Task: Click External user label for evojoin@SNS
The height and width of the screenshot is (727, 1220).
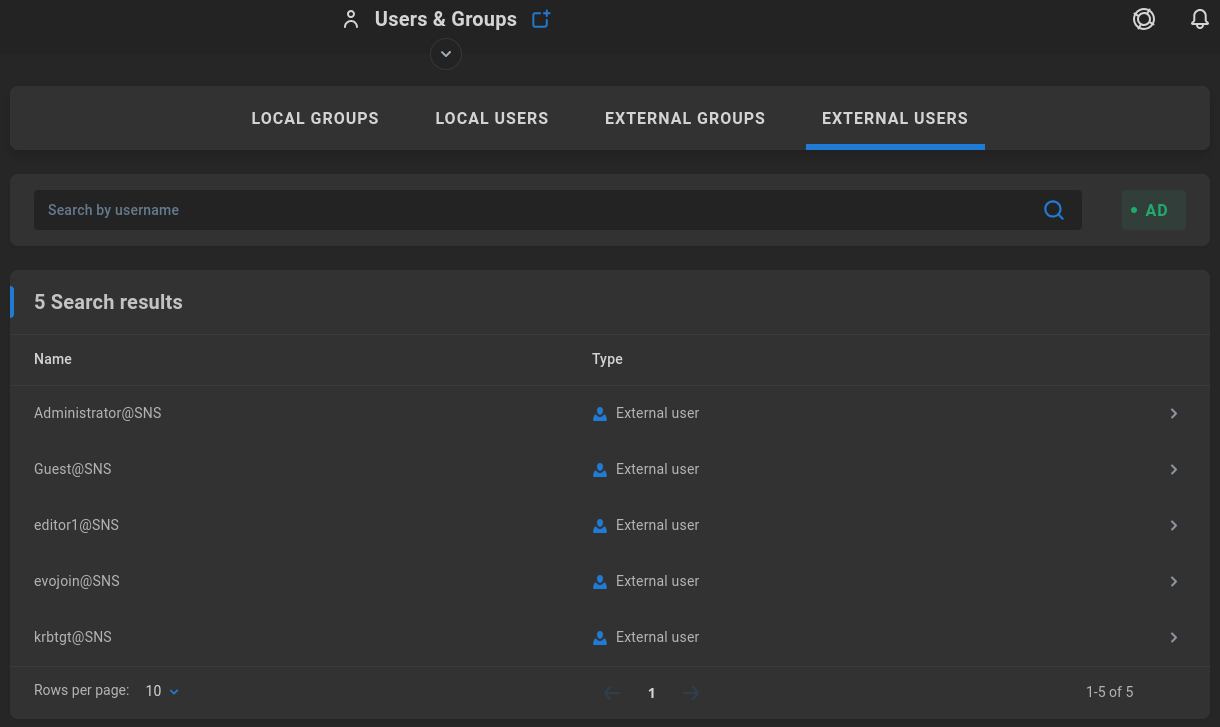Action: 657,581
